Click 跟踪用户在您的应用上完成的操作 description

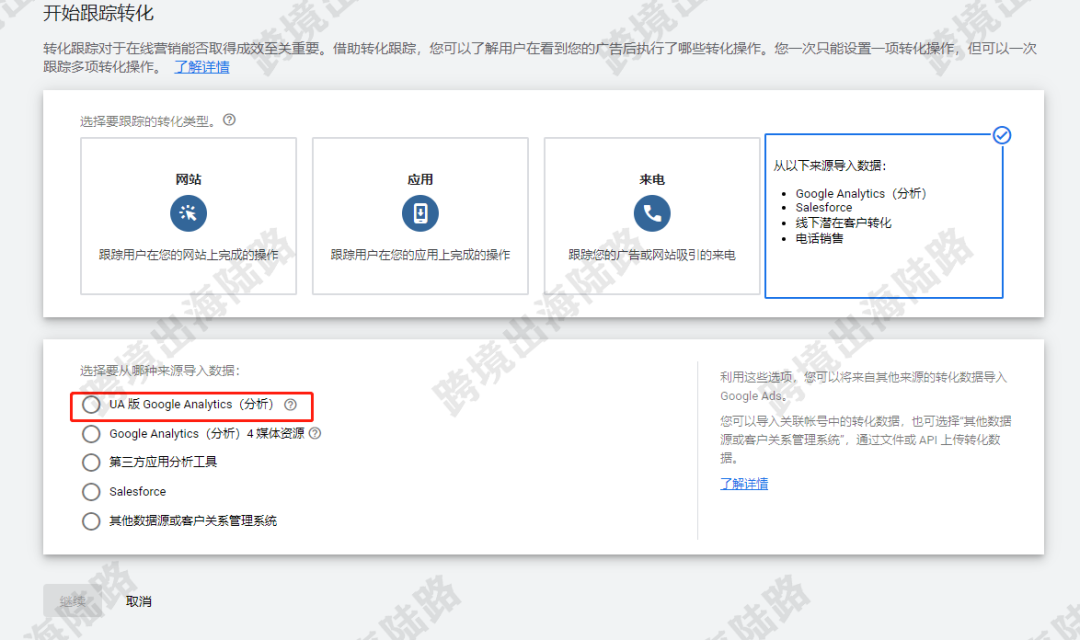tap(420, 255)
